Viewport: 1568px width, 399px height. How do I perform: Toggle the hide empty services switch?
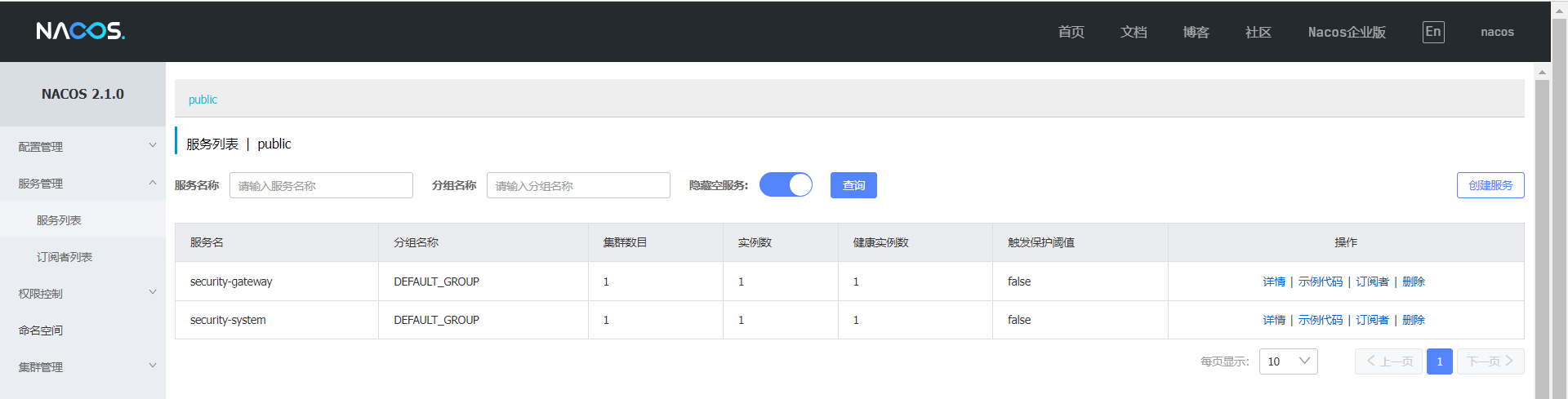786,185
